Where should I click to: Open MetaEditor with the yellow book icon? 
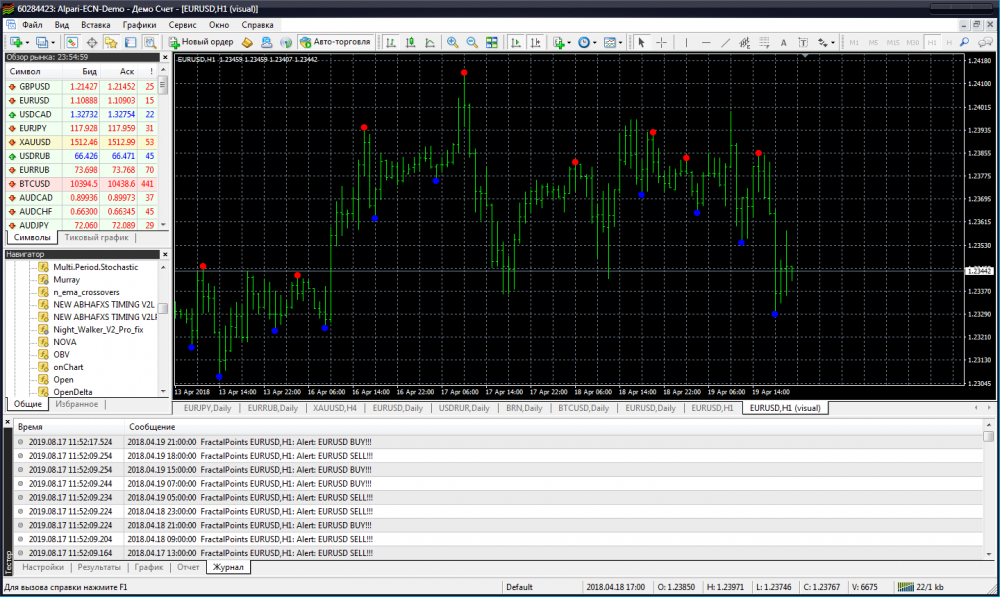tap(247, 42)
